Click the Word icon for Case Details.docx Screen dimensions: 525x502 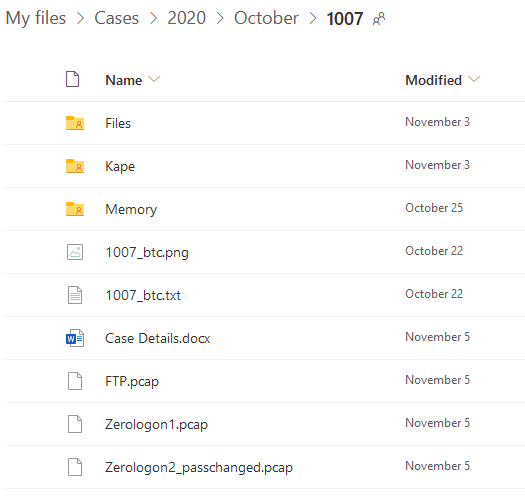(75, 338)
